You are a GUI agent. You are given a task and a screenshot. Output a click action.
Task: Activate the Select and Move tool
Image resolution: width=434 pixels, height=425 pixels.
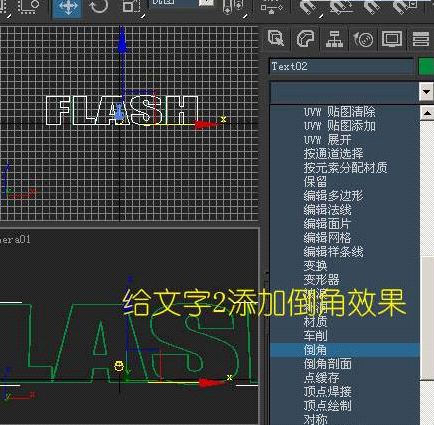(x=67, y=7)
